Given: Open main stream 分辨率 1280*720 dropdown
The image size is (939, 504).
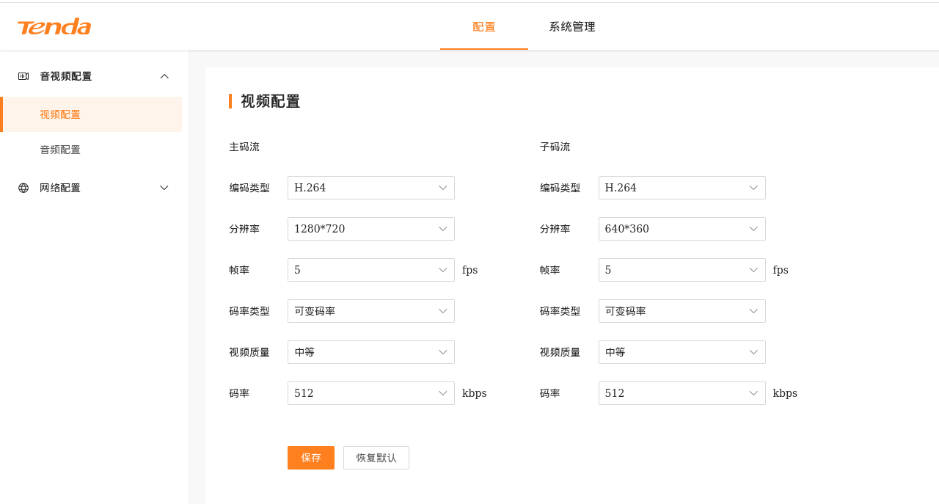Looking at the screenshot, I should point(370,229).
